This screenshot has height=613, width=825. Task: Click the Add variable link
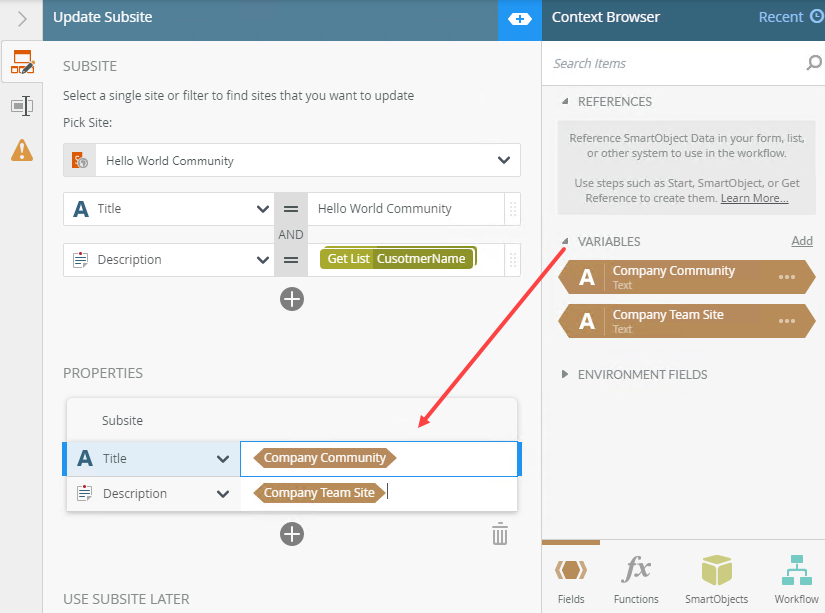(x=802, y=241)
